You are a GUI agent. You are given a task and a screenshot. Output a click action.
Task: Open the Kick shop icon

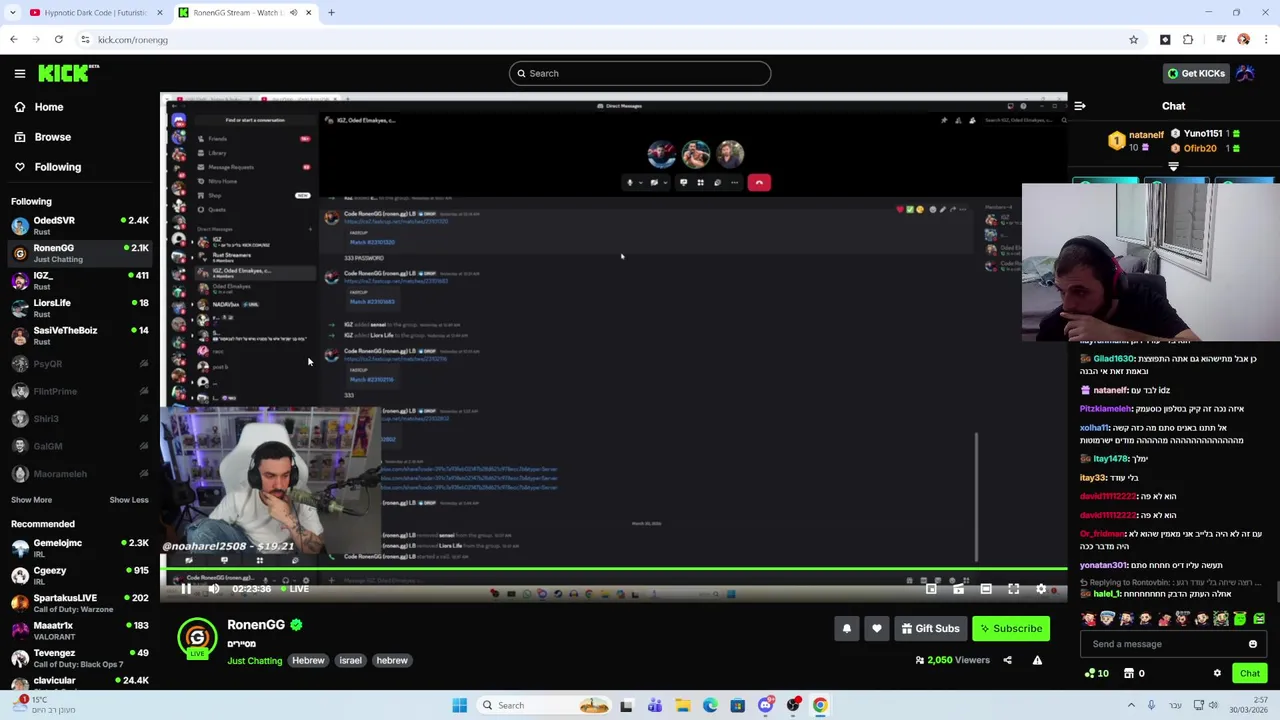click(x=1129, y=673)
